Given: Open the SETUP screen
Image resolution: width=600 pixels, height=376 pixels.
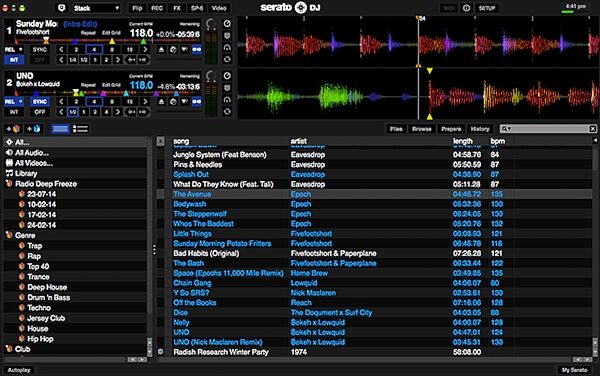Looking at the screenshot, I should tap(487, 8).
